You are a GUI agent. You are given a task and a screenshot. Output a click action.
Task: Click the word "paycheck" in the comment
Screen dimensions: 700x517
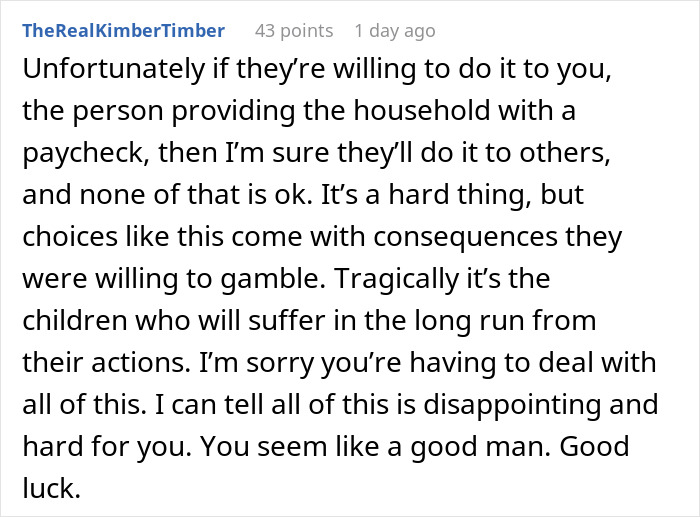point(79,156)
